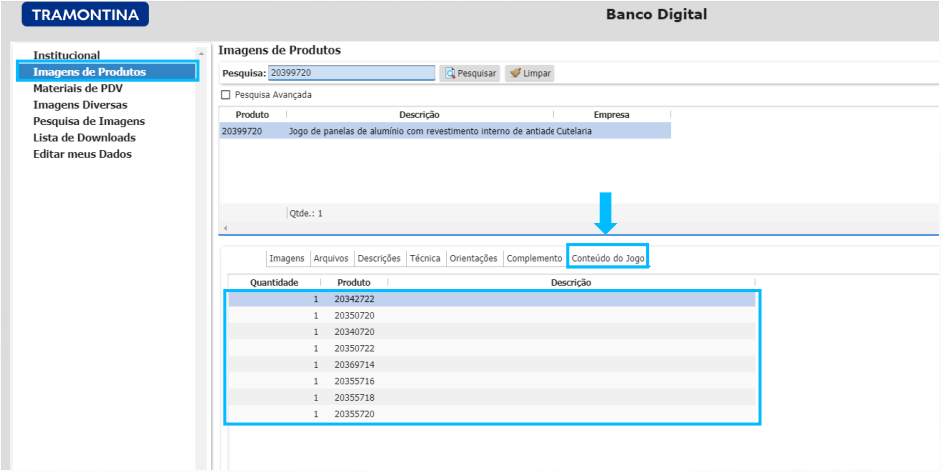Open the Conteúdo do Jogo tab
The height and width of the screenshot is (472, 941).
pyautogui.click(x=608, y=258)
